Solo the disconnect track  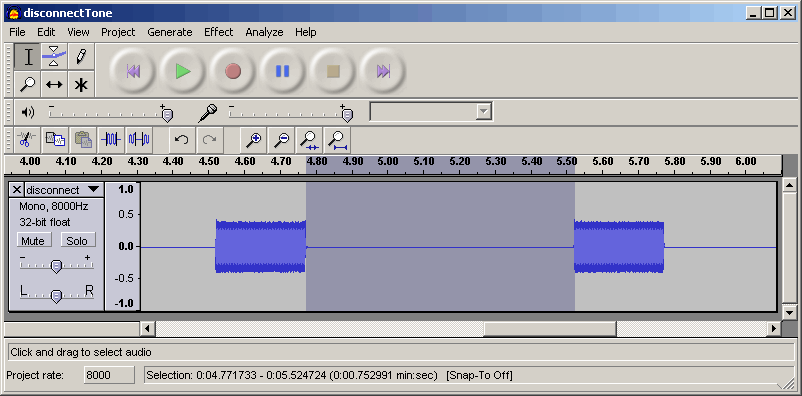77,240
